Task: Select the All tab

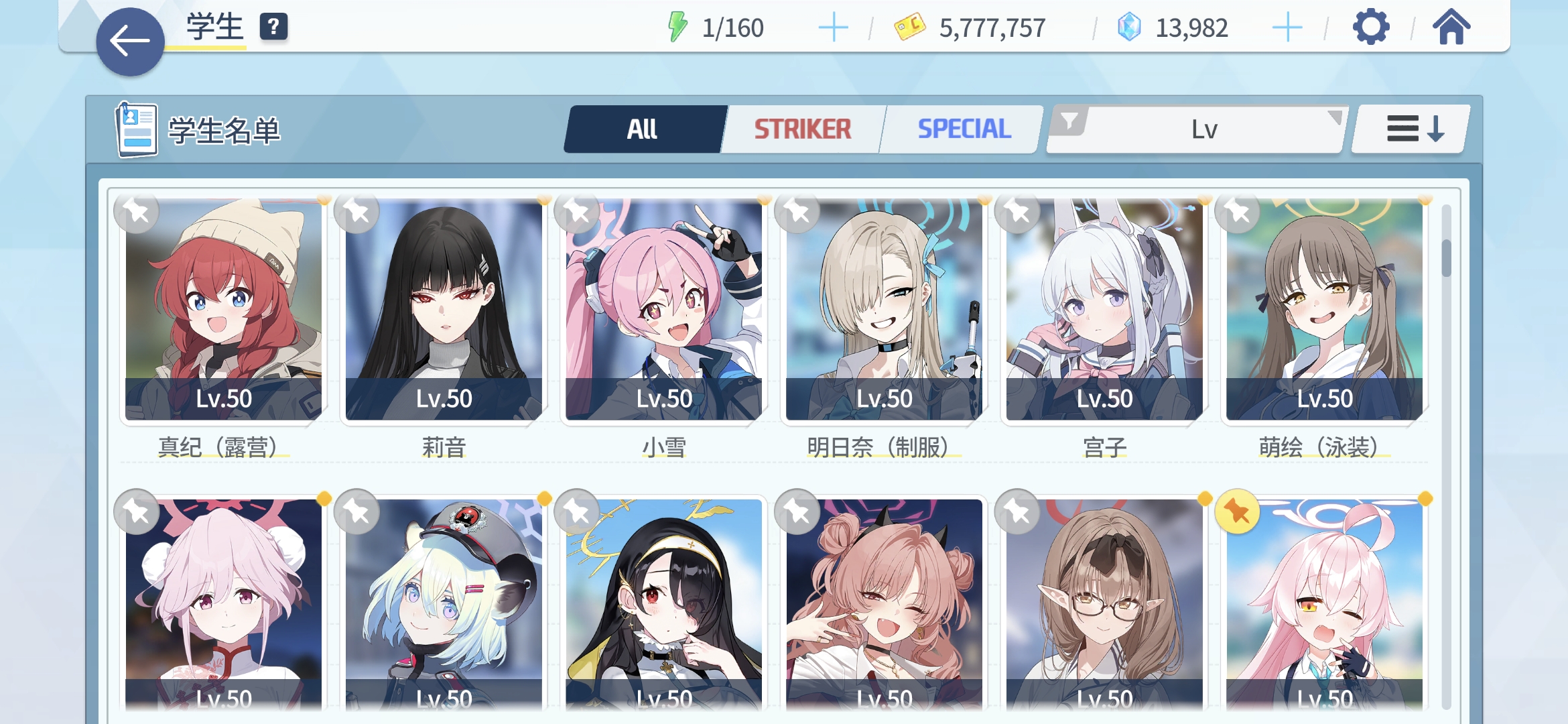Action: point(643,129)
